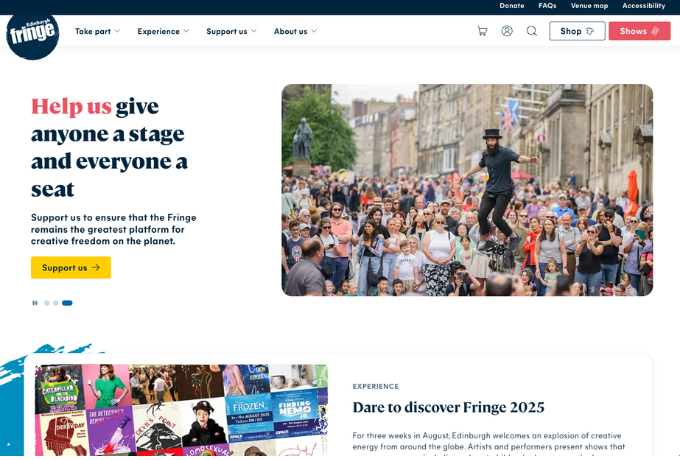The image size is (680, 460).
Task: Click the red Shows button
Action: coord(640,31)
